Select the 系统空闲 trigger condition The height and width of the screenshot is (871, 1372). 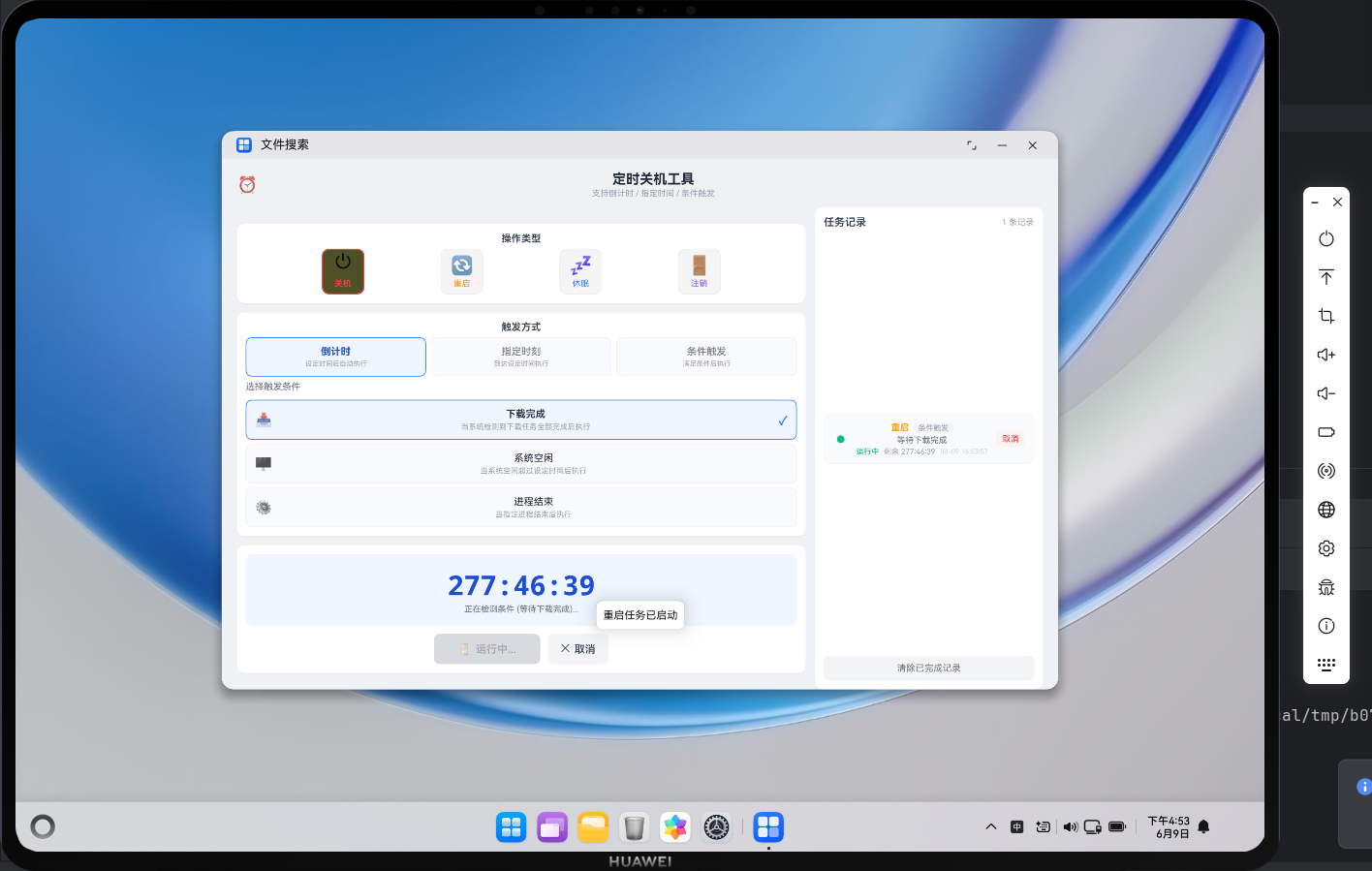[x=521, y=463]
